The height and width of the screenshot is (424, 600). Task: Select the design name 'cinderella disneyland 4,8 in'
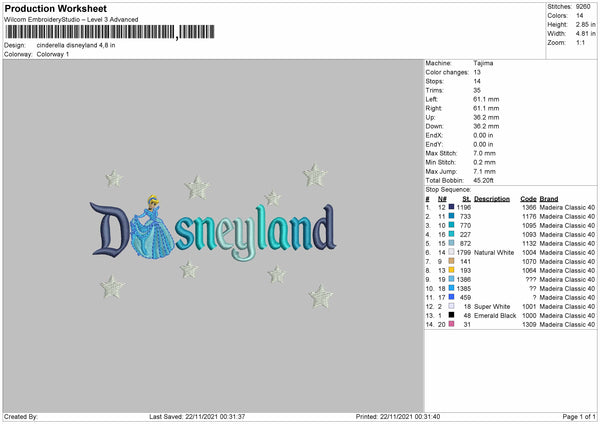pos(76,45)
